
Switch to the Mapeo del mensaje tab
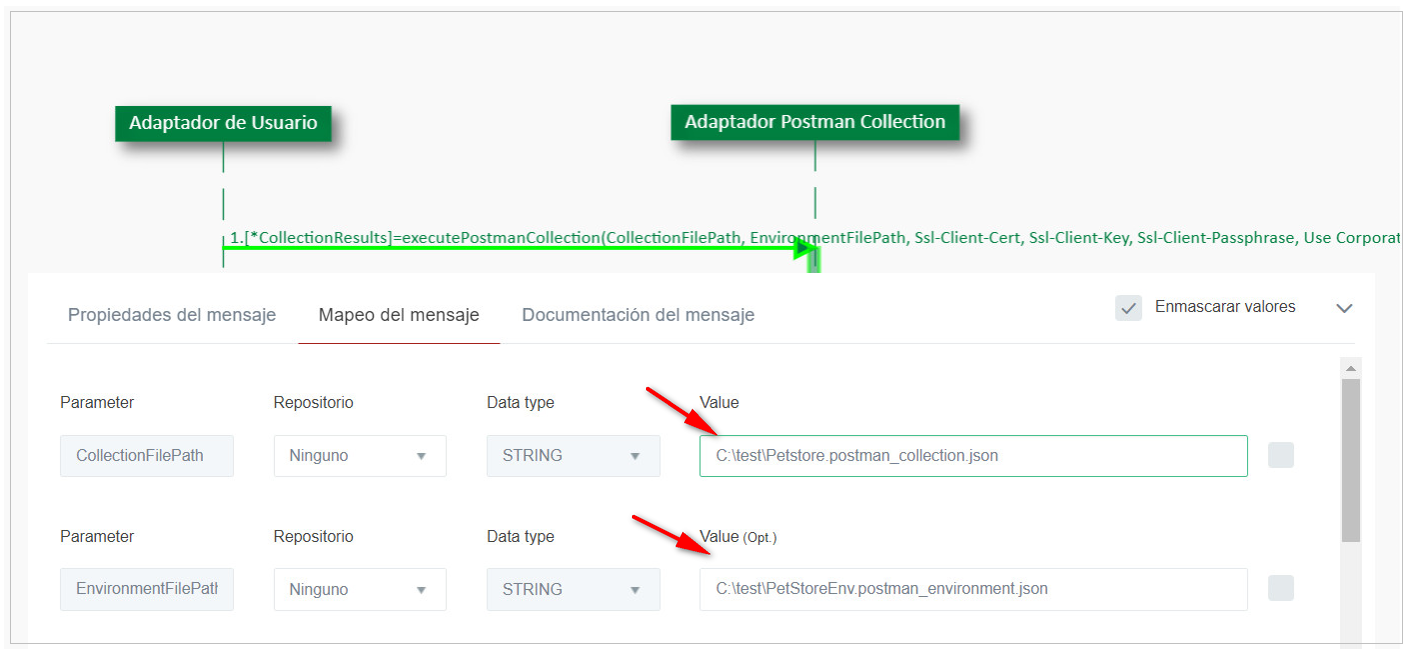click(399, 315)
